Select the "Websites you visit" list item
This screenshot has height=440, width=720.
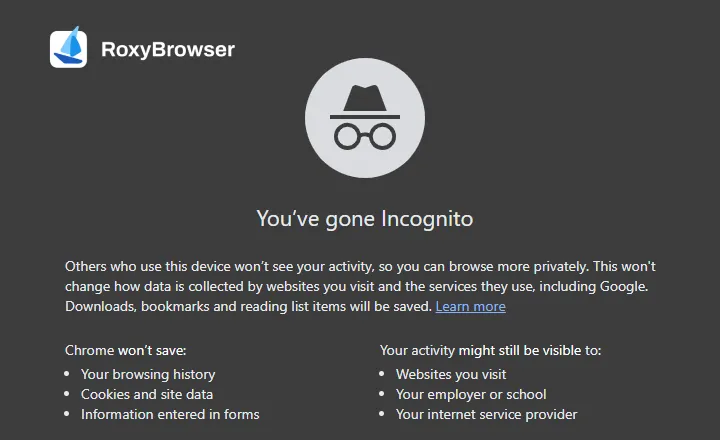pyautogui.click(x=451, y=374)
